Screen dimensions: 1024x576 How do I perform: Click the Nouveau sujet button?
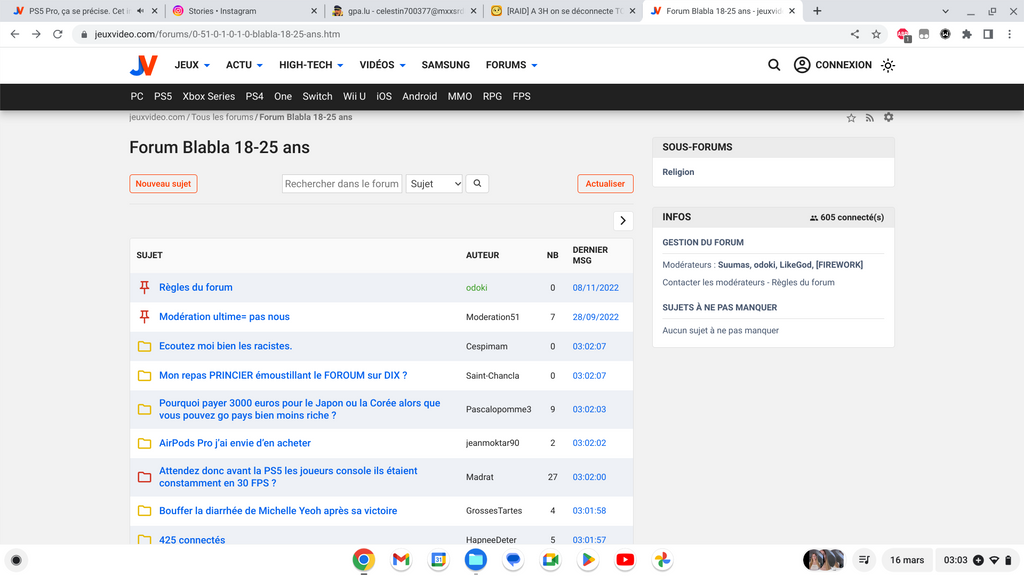click(163, 184)
